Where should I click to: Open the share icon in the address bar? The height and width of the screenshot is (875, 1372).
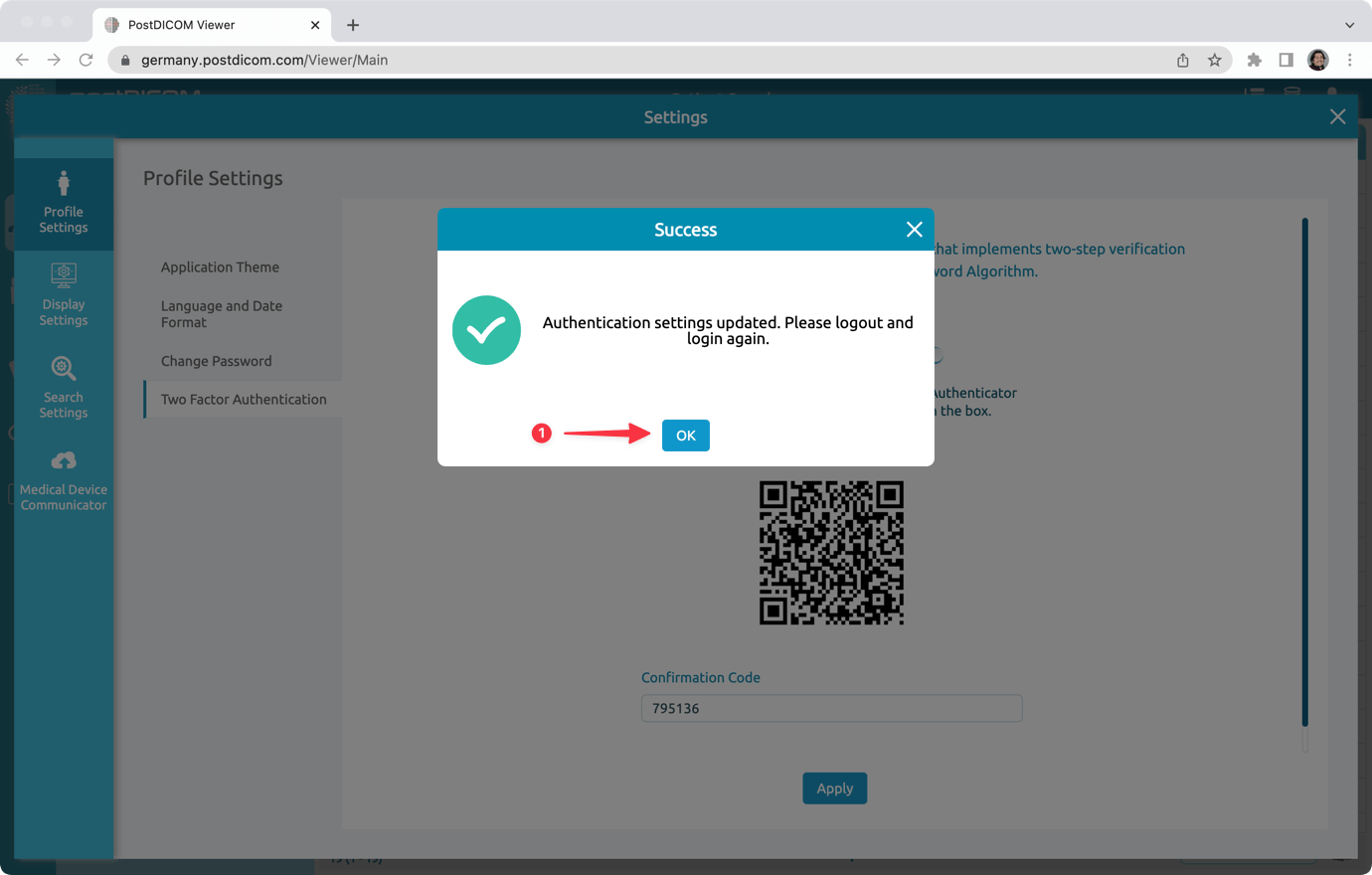[1182, 60]
